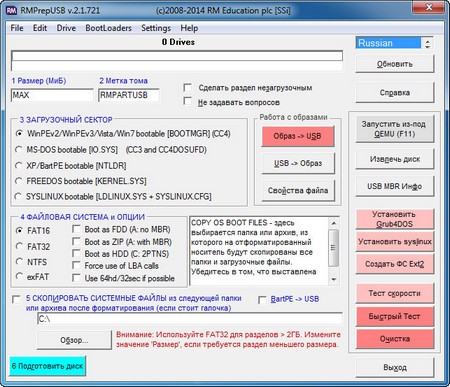Enable Use 64hd/32sec if possible
The height and width of the screenshot is (387, 450).
[x=76, y=278]
